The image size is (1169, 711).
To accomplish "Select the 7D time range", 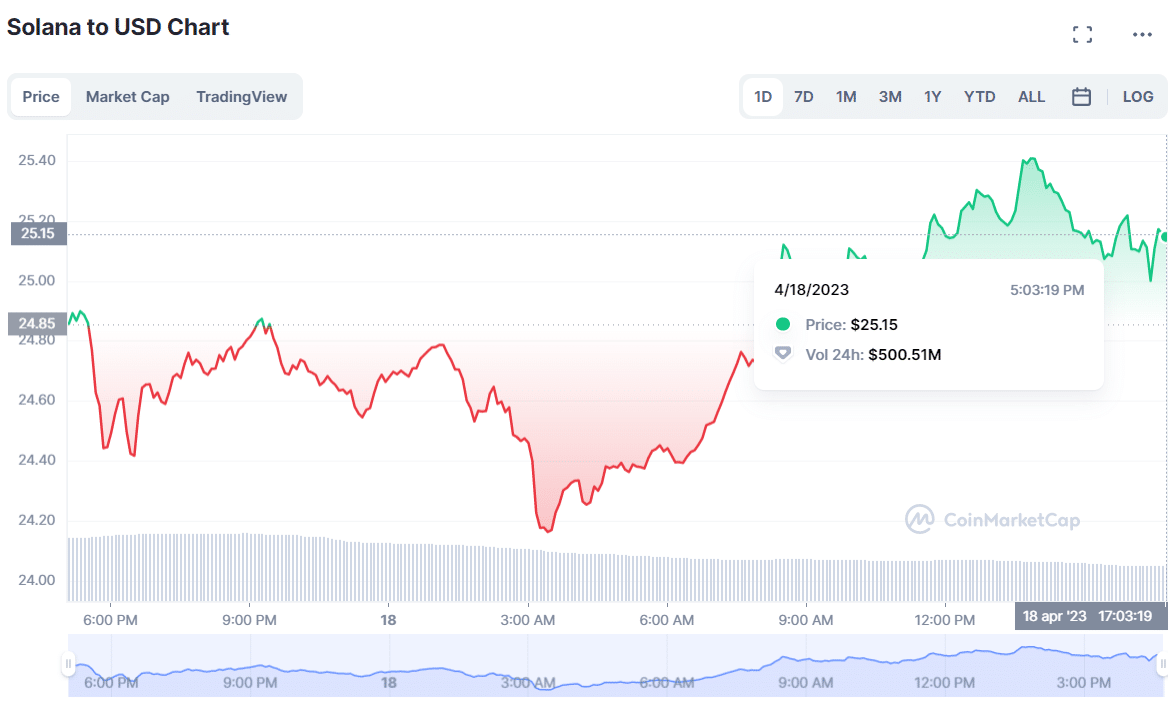I will coord(804,97).
